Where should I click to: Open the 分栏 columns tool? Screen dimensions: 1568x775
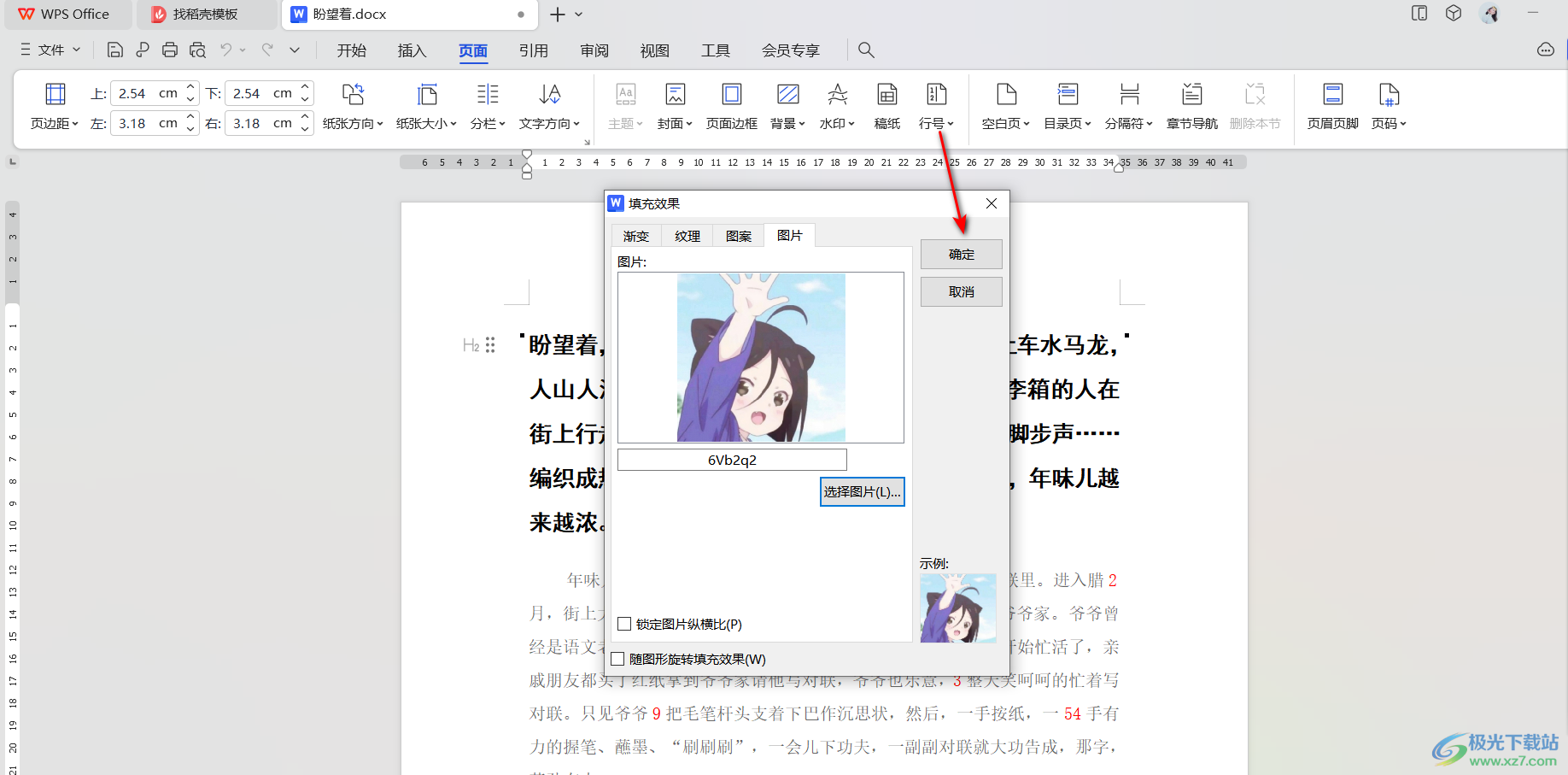tap(488, 106)
